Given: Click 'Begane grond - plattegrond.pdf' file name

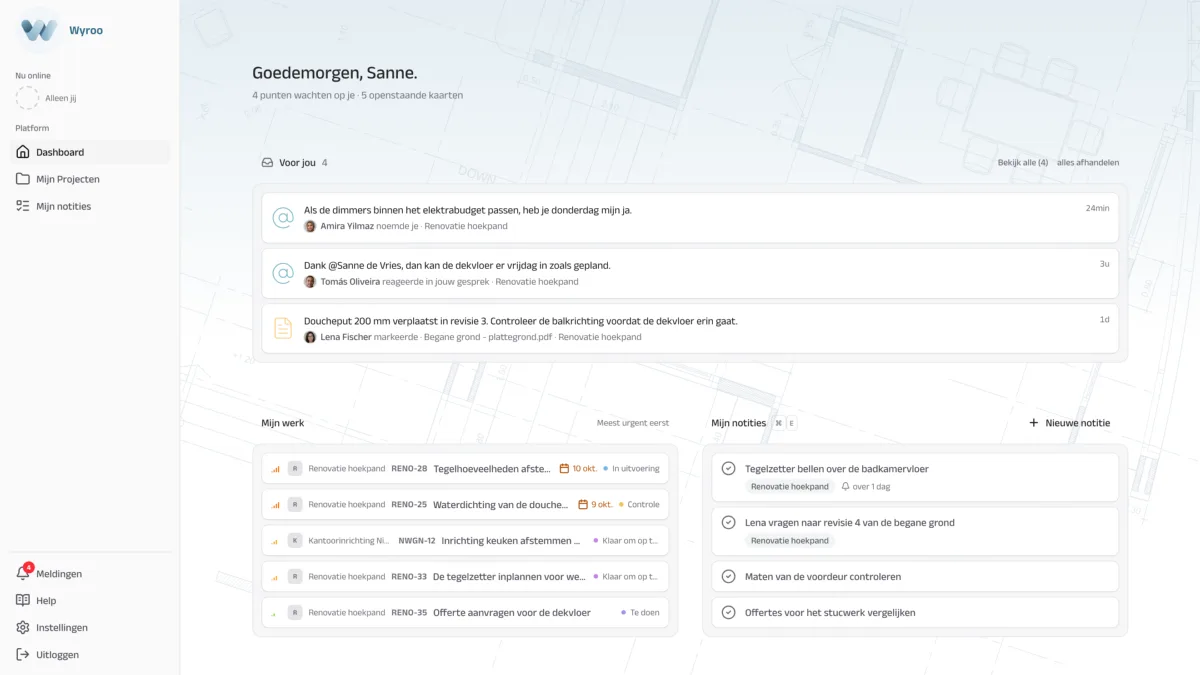Looking at the screenshot, I should click(x=488, y=337).
